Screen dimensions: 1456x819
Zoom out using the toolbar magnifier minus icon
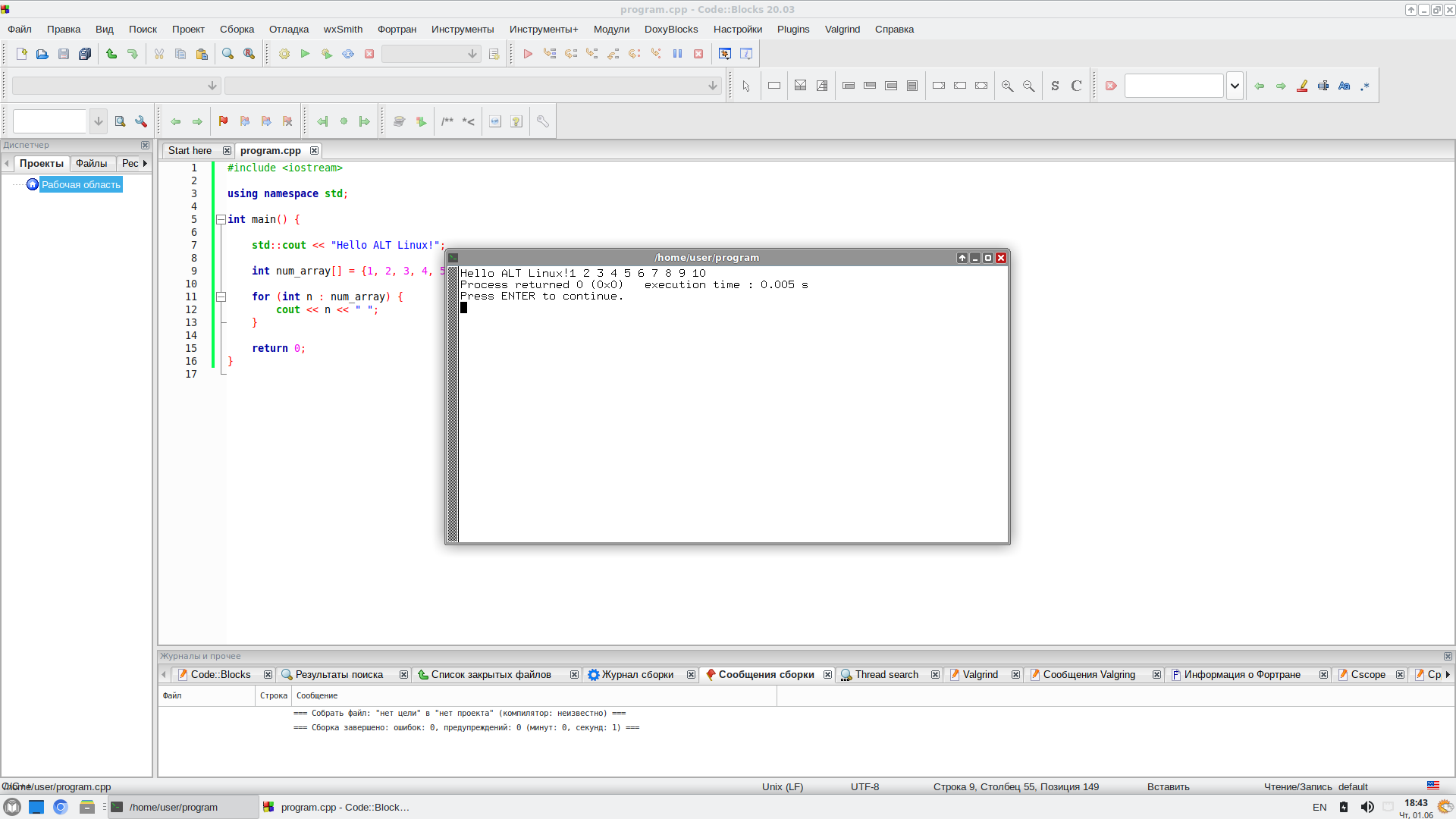click(x=1028, y=86)
